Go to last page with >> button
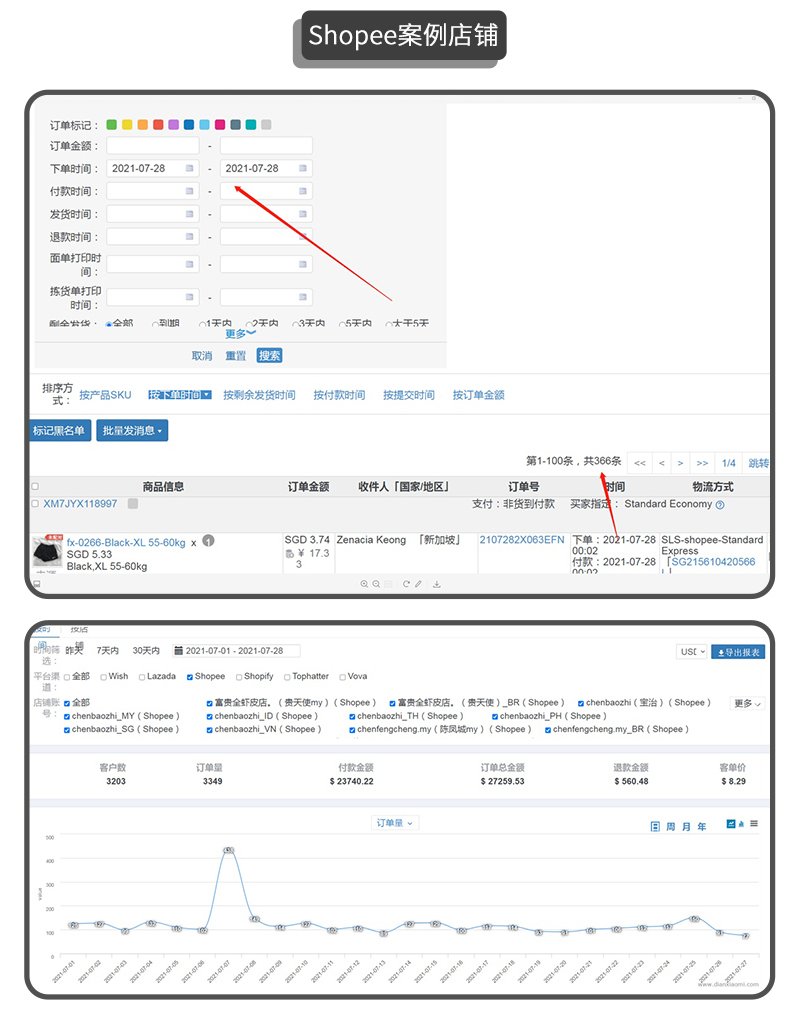Image resolution: width=790 pixels, height=1020 pixels. point(702,463)
